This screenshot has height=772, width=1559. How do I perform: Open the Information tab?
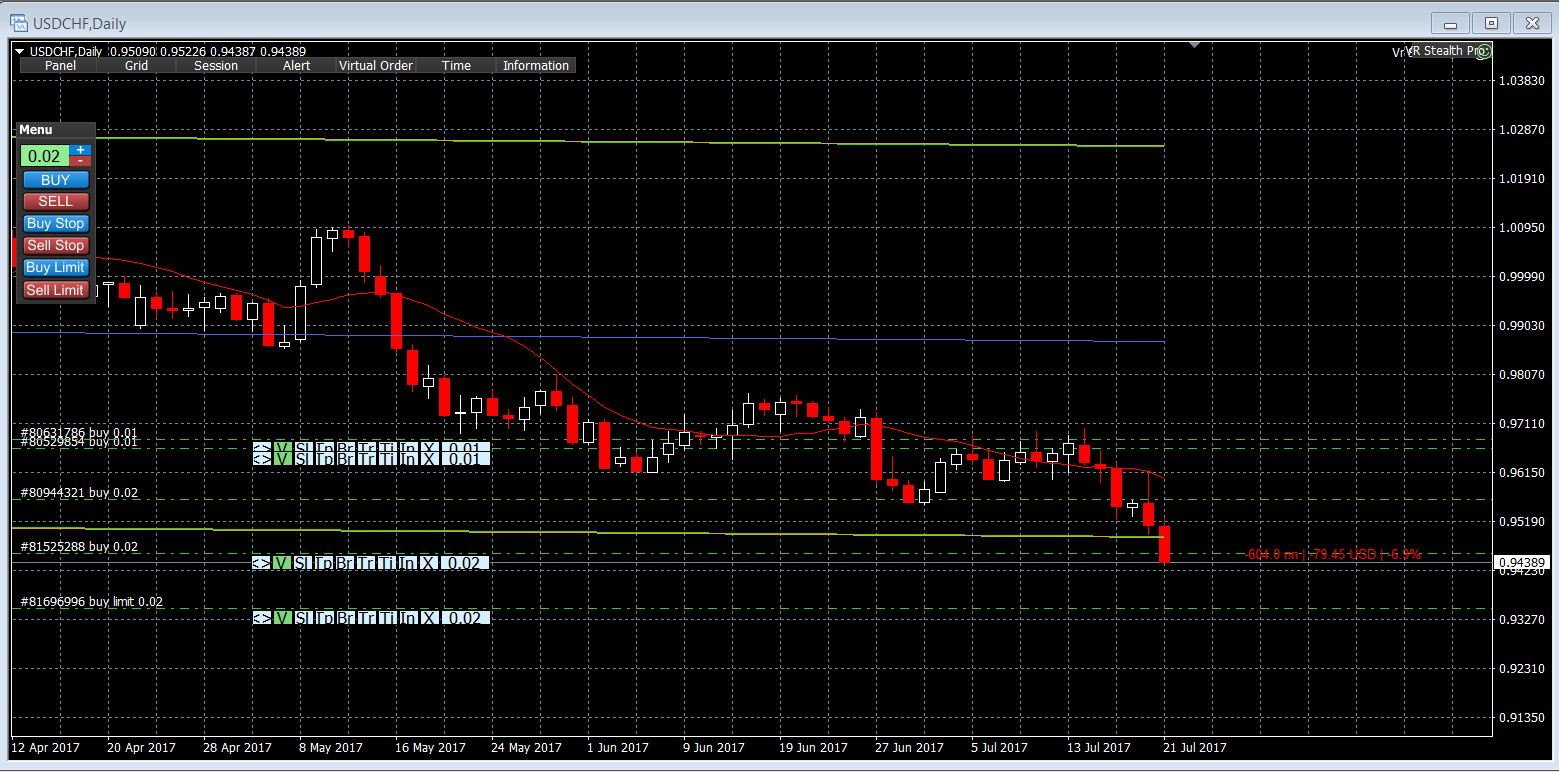(x=536, y=65)
